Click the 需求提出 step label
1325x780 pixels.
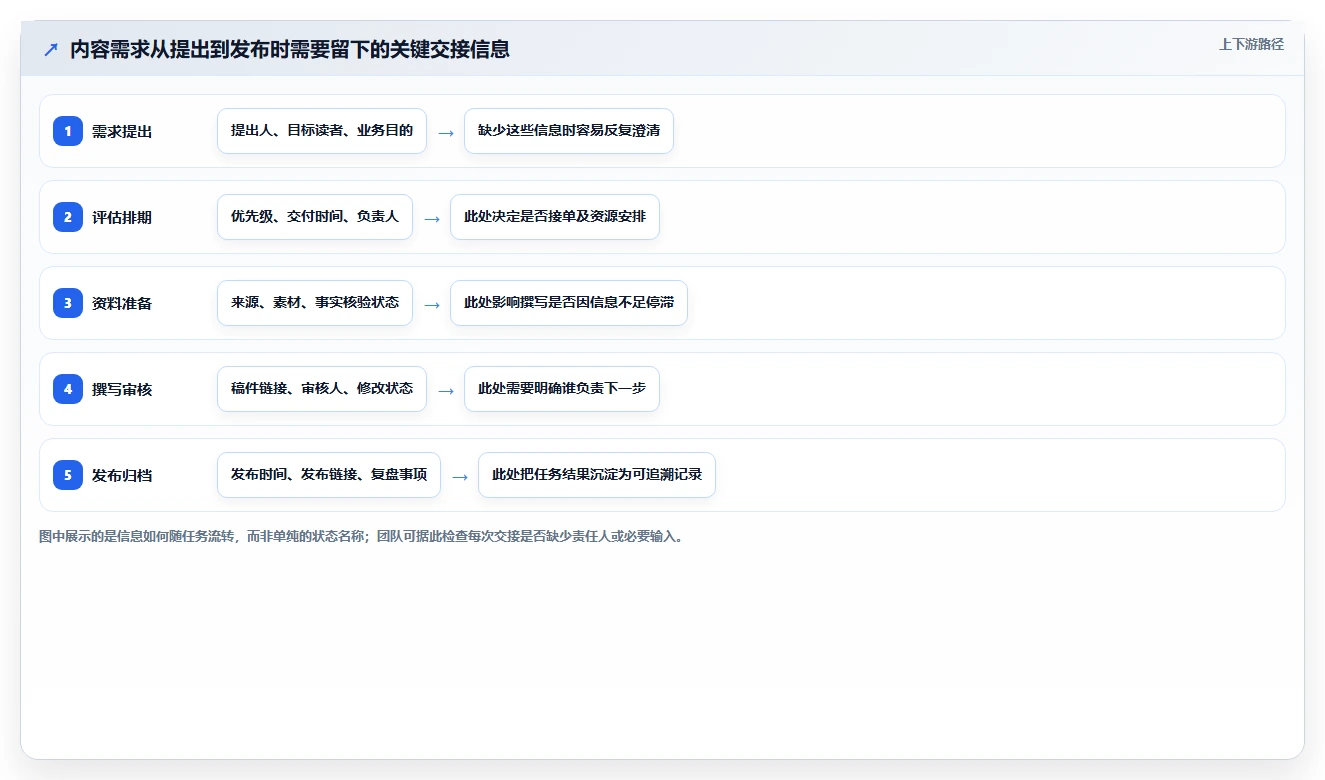(x=122, y=131)
